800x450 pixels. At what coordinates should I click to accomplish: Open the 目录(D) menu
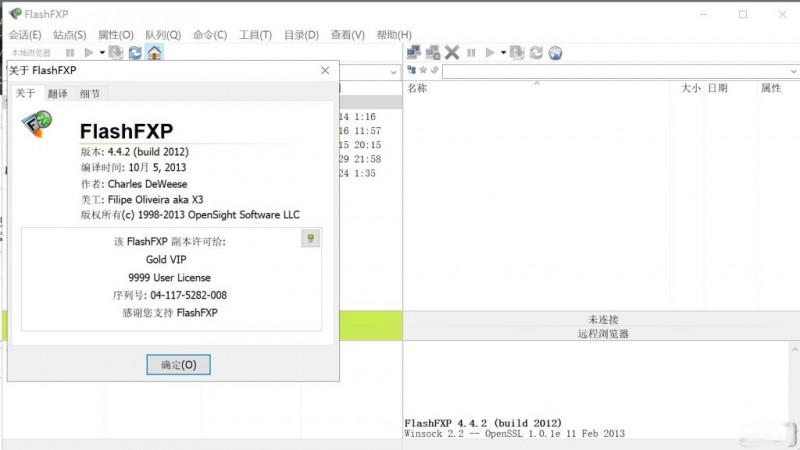click(301, 35)
